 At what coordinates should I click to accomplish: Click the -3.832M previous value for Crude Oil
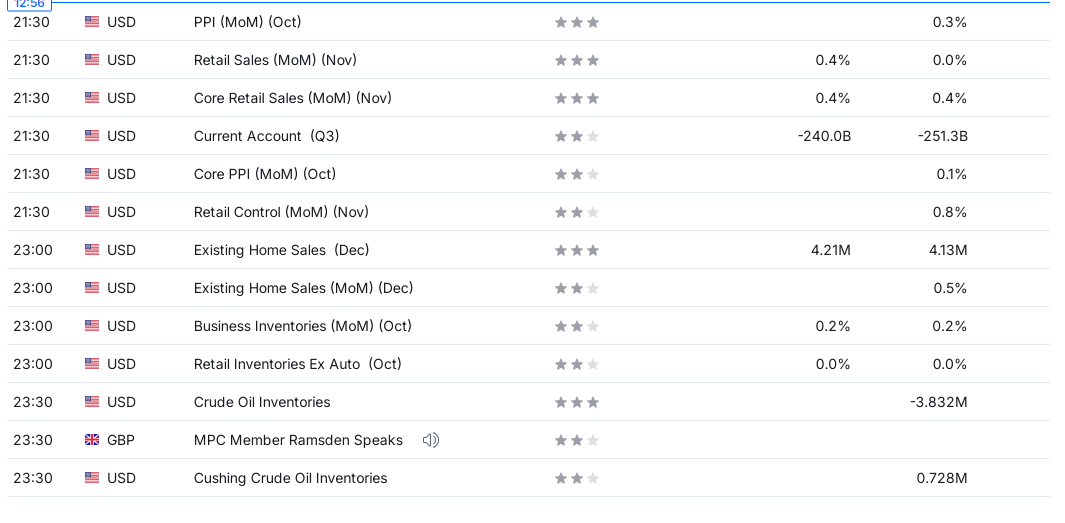(x=939, y=402)
